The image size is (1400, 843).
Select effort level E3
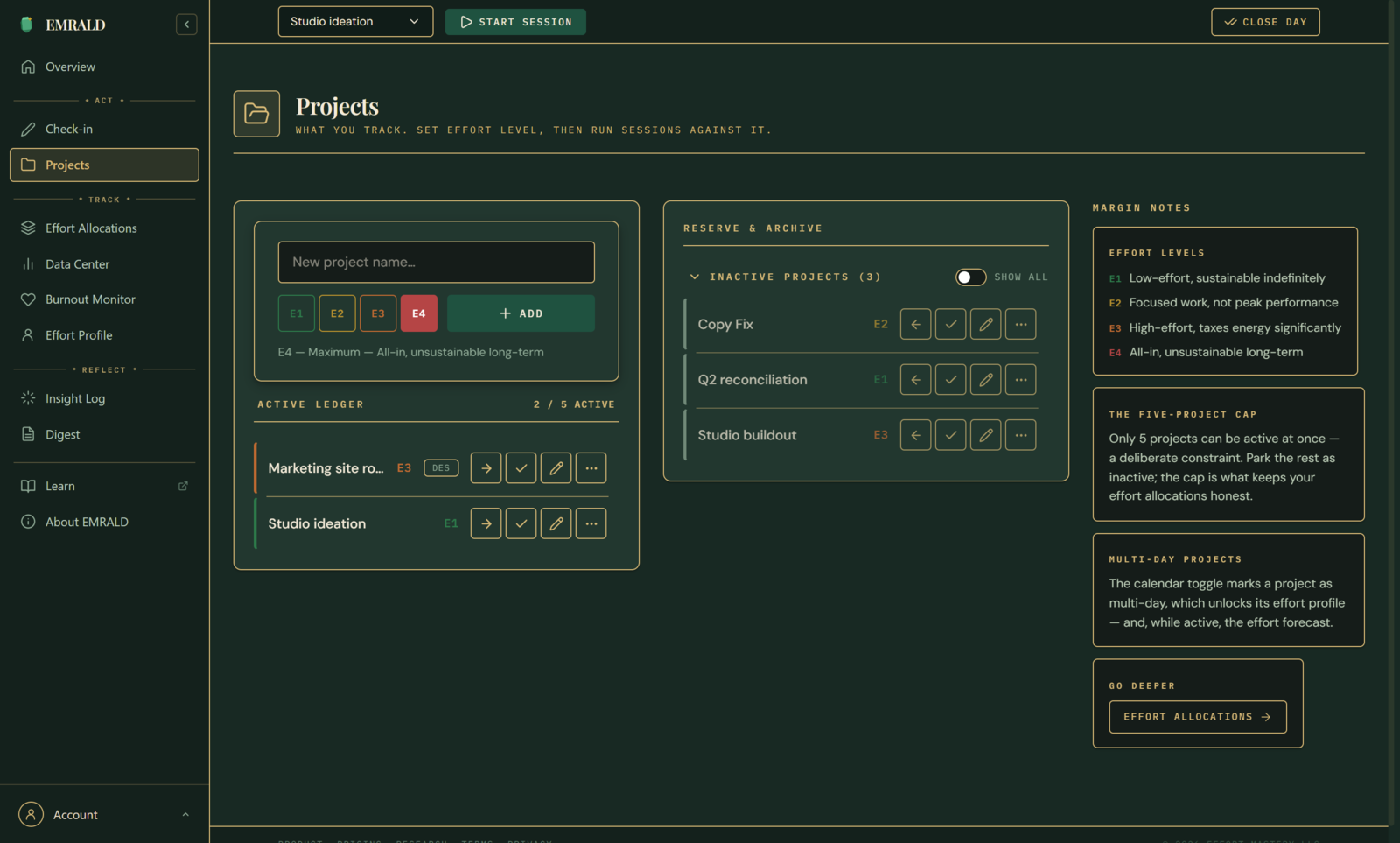click(378, 313)
